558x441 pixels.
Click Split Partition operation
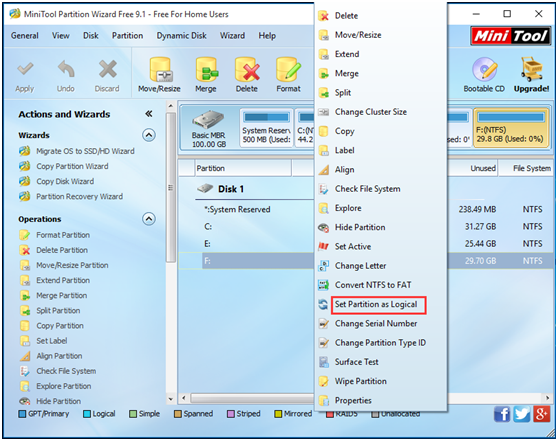(58, 311)
